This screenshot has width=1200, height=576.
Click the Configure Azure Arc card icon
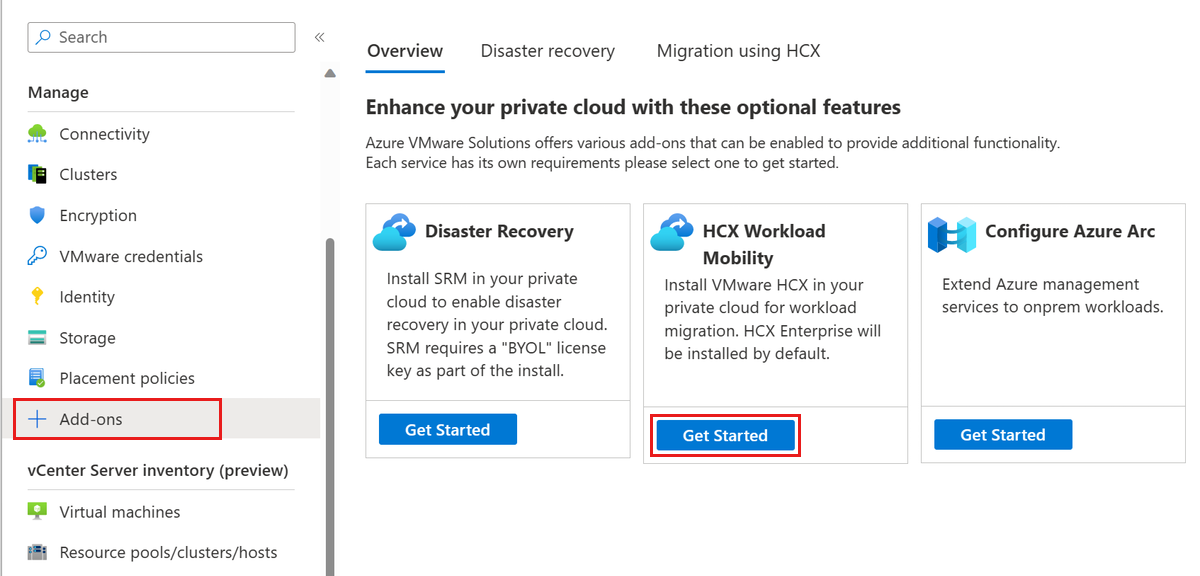[951, 234]
